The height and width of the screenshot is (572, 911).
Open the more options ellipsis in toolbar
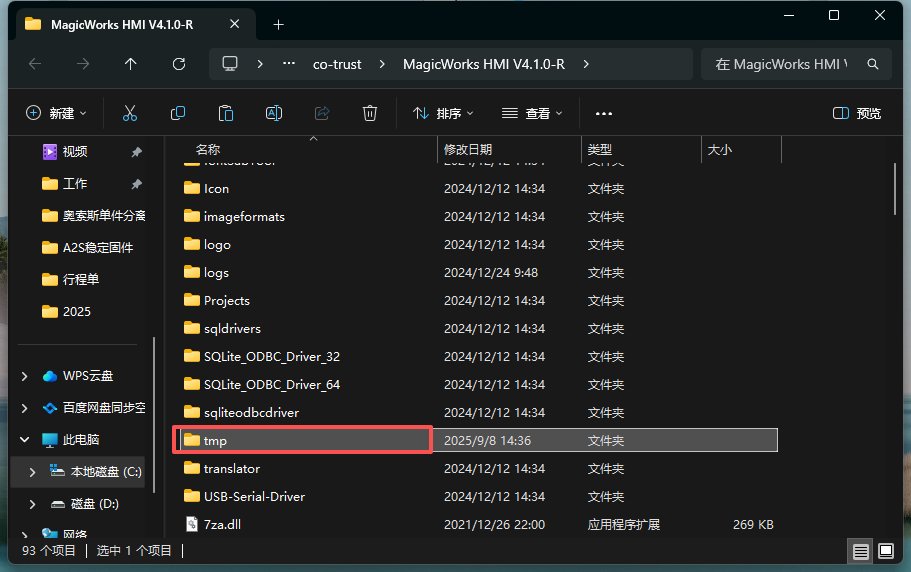[604, 113]
